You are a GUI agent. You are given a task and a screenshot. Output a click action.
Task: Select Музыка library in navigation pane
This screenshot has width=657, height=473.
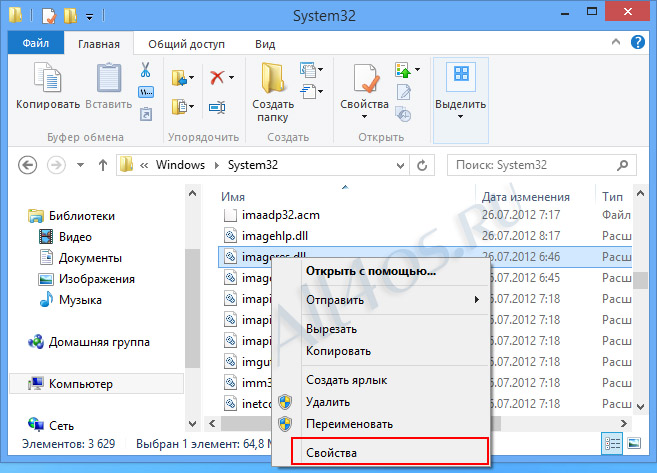point(70,300)
